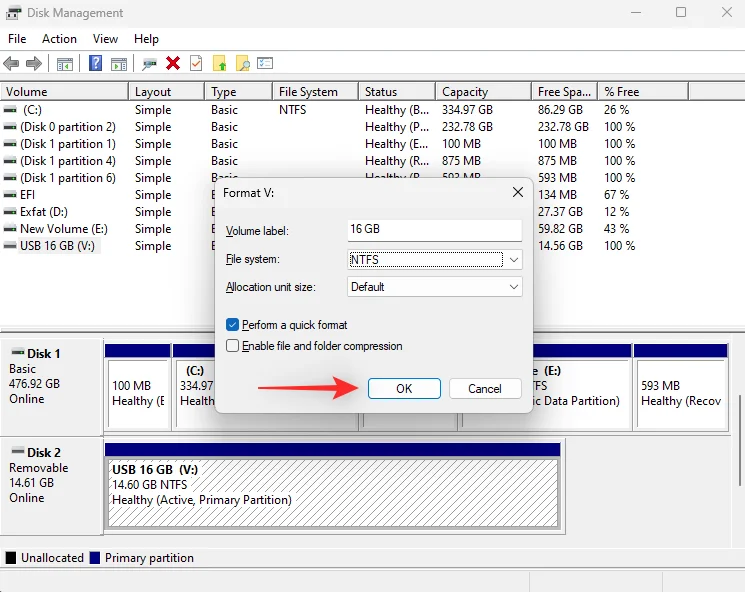The height and width of the screenshot is (592, 745).
Task: Click the checklist settings toolbar icon
Action: pos(265,63)
